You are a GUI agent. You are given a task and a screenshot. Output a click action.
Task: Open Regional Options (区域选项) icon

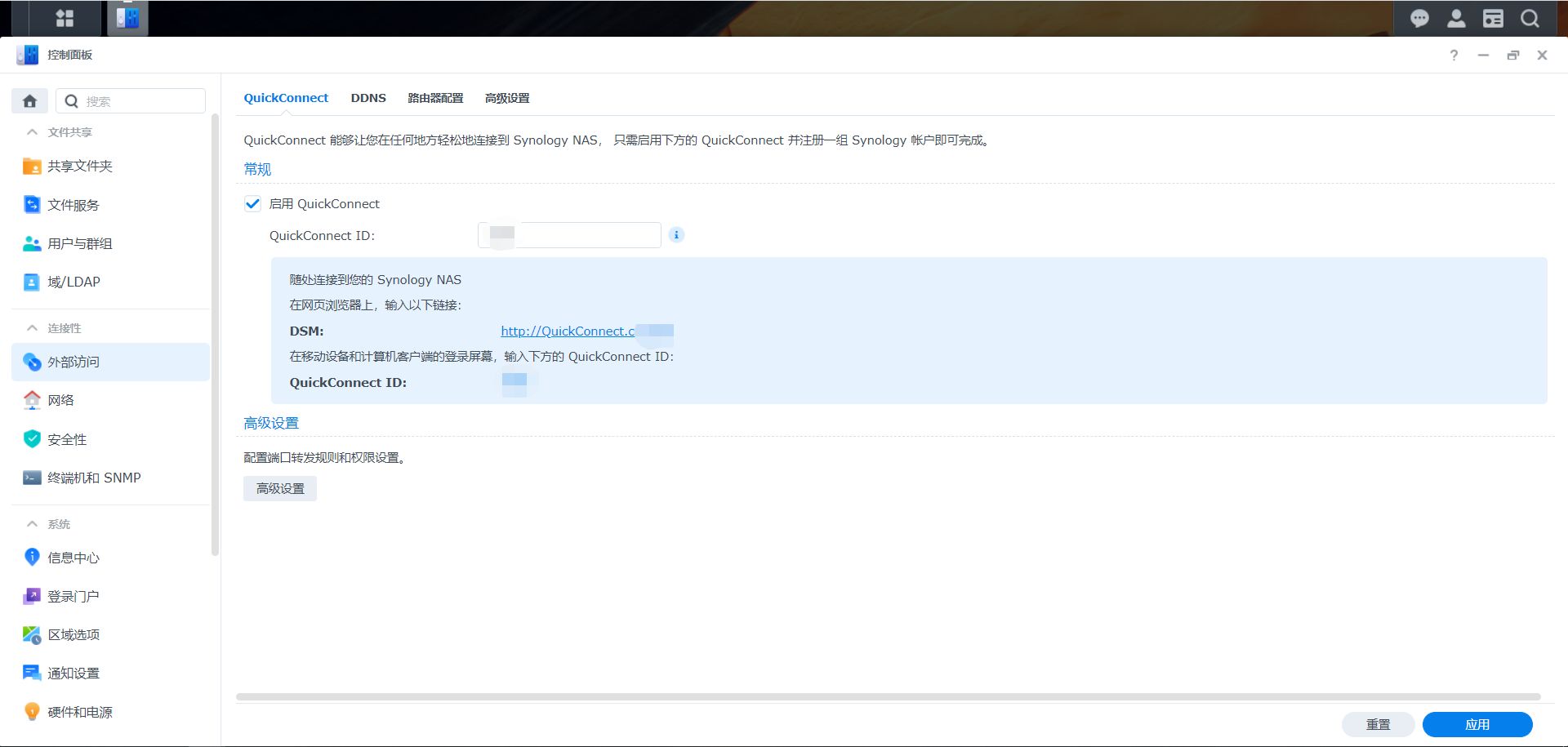point(32,634)
